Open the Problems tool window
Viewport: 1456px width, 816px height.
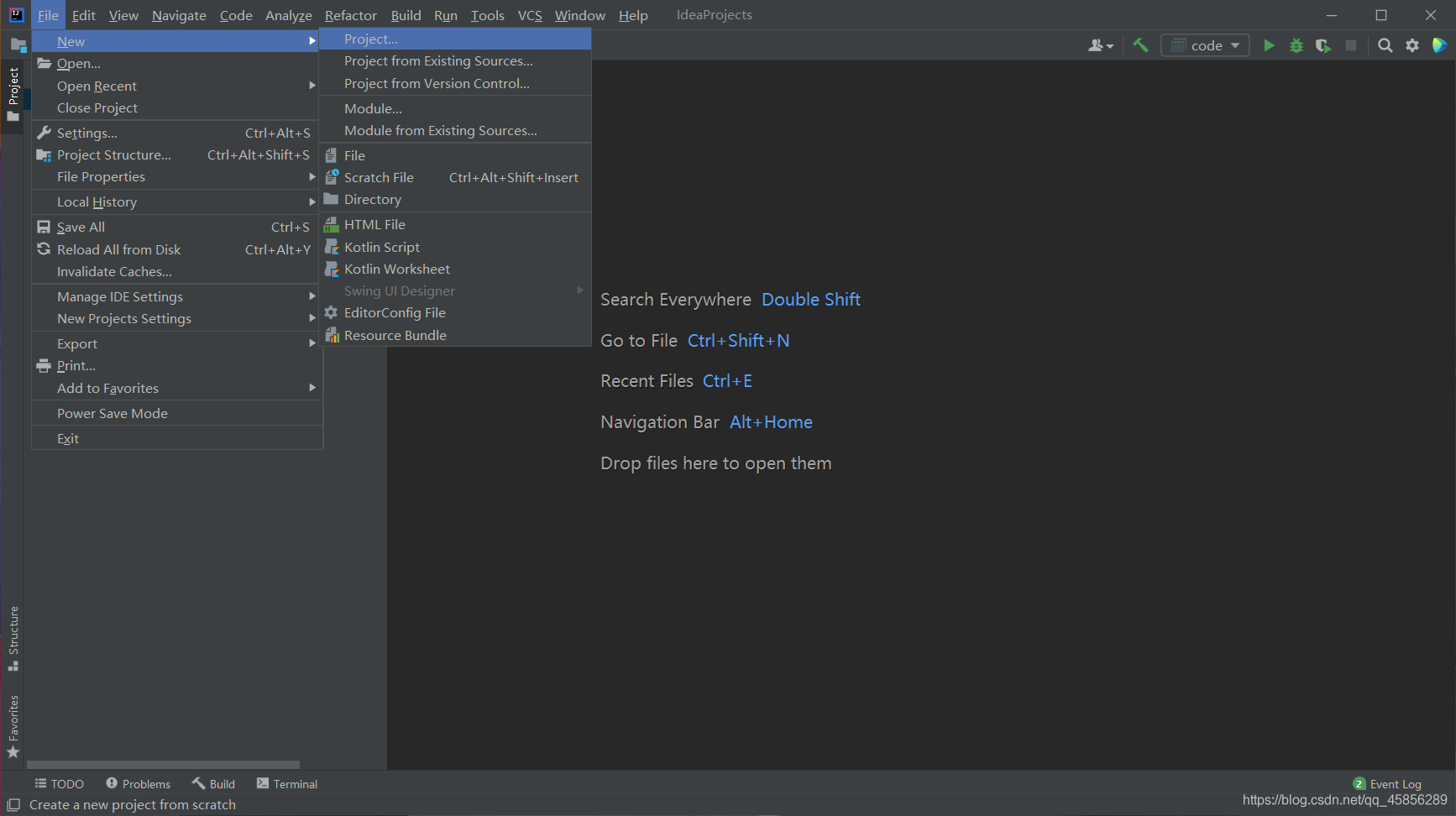tap(139, 783)
